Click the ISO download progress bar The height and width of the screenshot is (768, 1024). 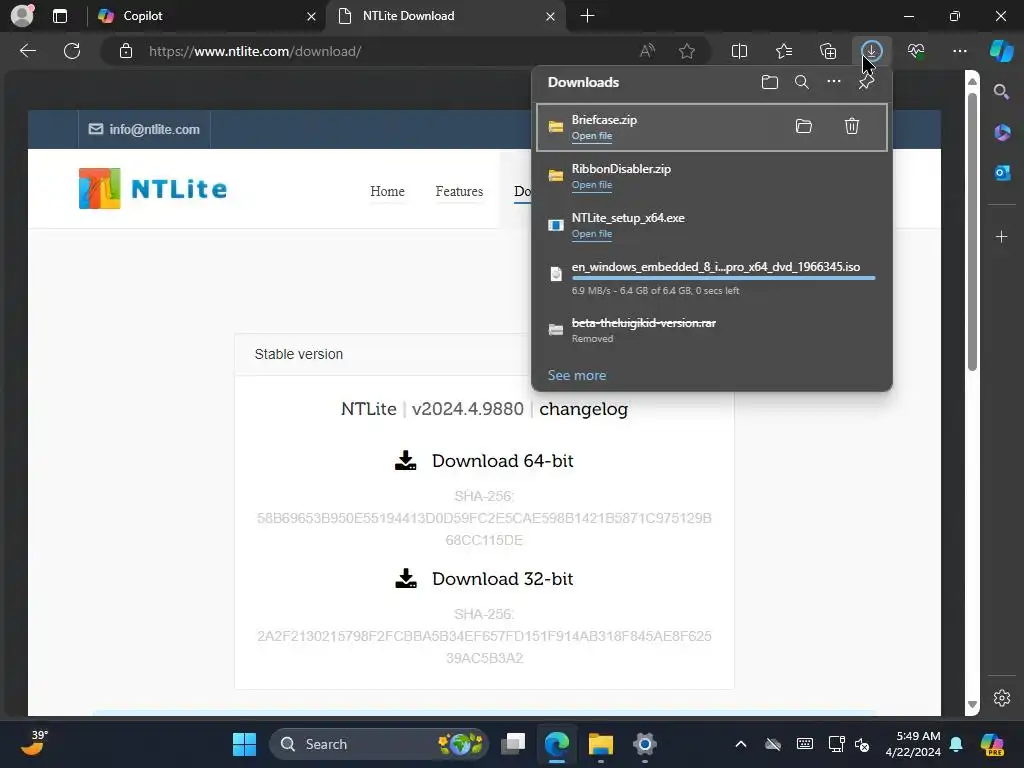723,278
